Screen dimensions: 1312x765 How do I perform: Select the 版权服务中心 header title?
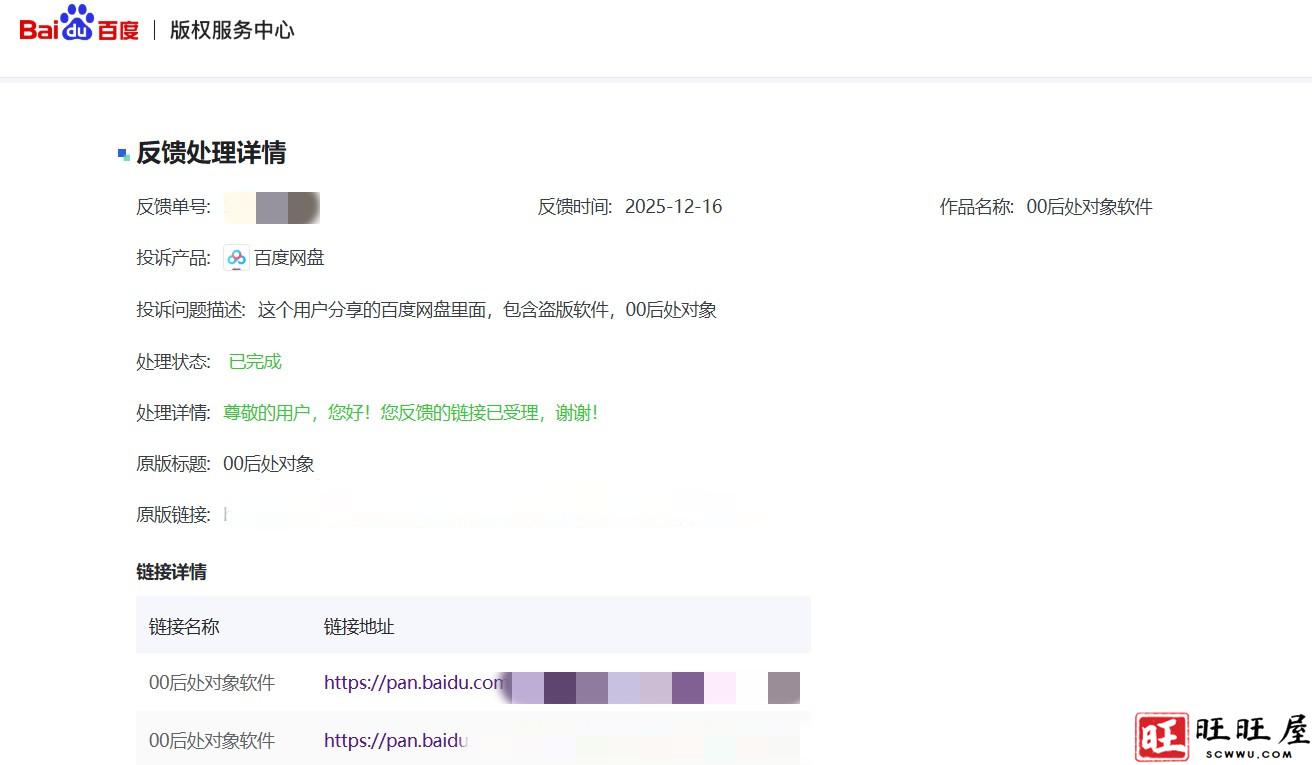click(231, 30)
